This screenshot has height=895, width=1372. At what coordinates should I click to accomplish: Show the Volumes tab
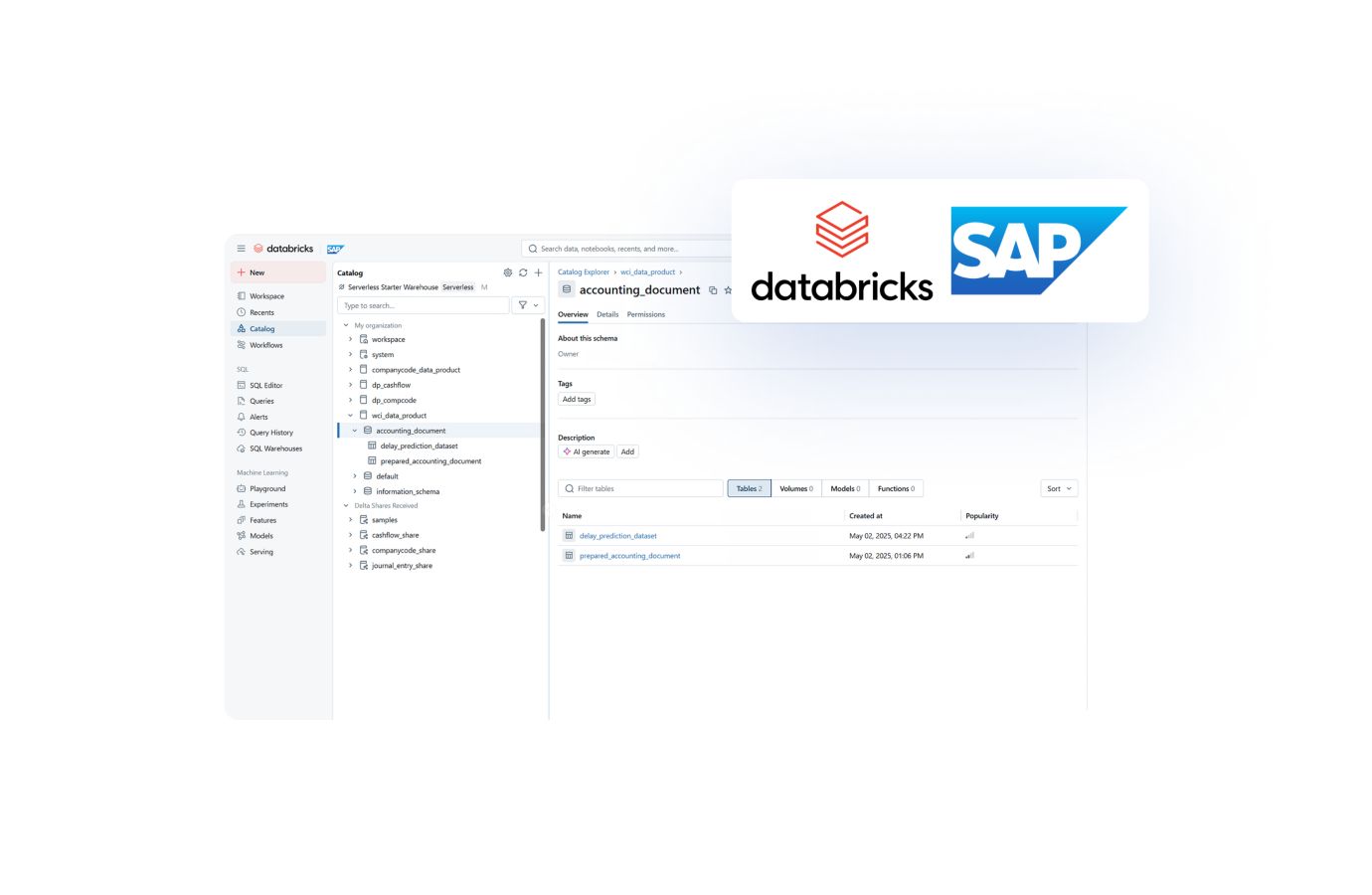click(x=795, y=488)
